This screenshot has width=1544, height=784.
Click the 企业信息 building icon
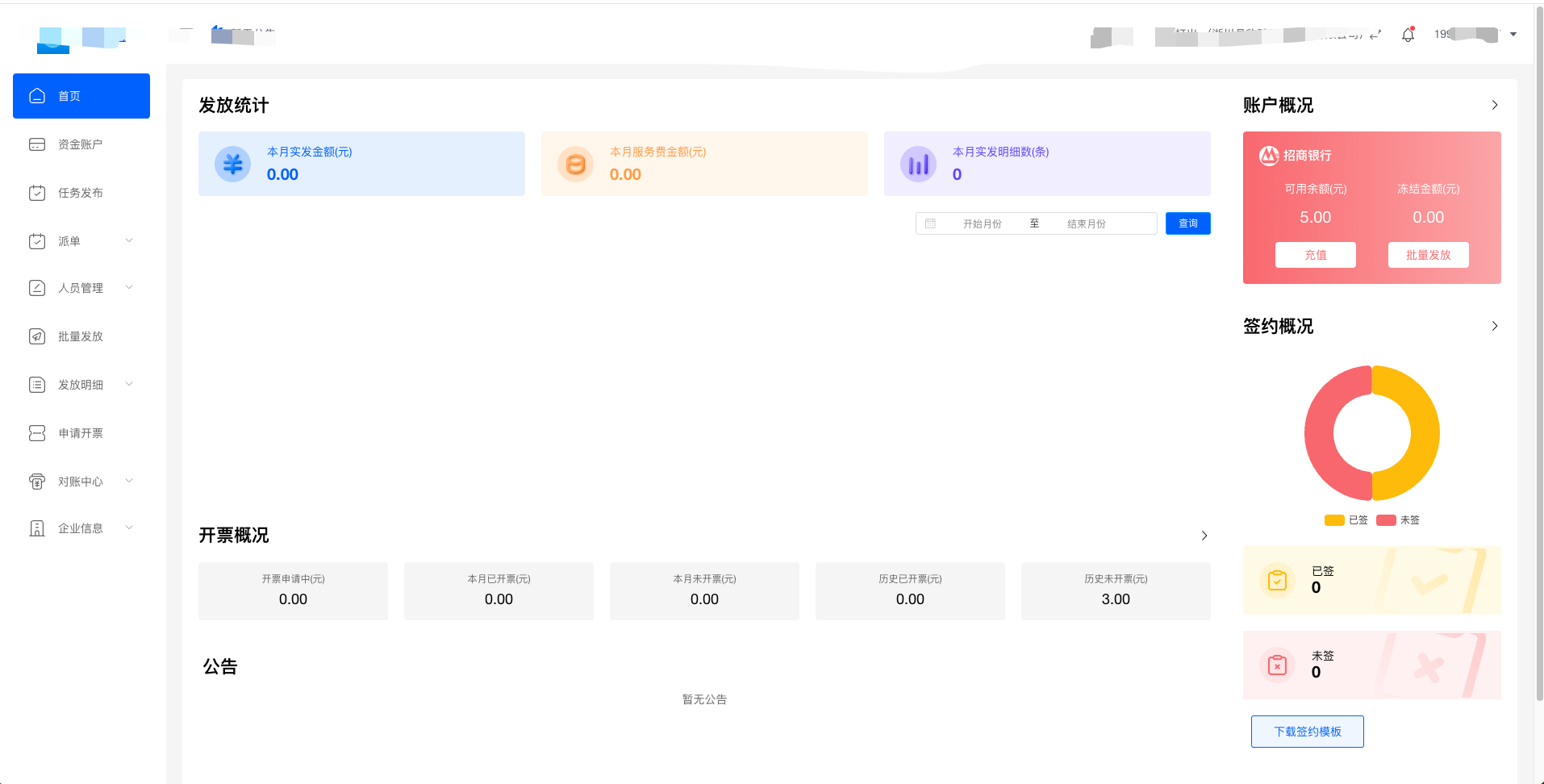point(37,528)
